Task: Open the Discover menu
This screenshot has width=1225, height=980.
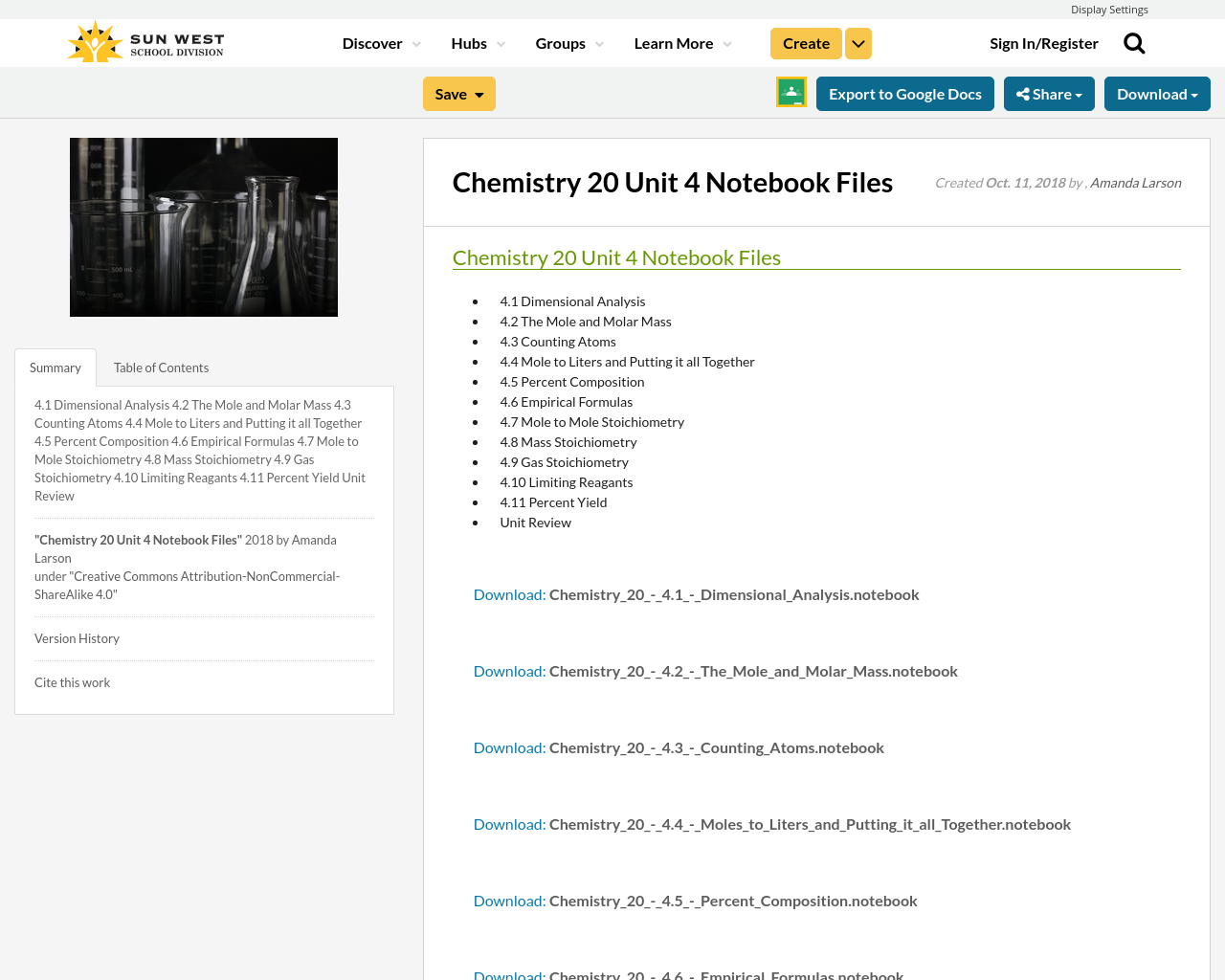Action: 381,44
